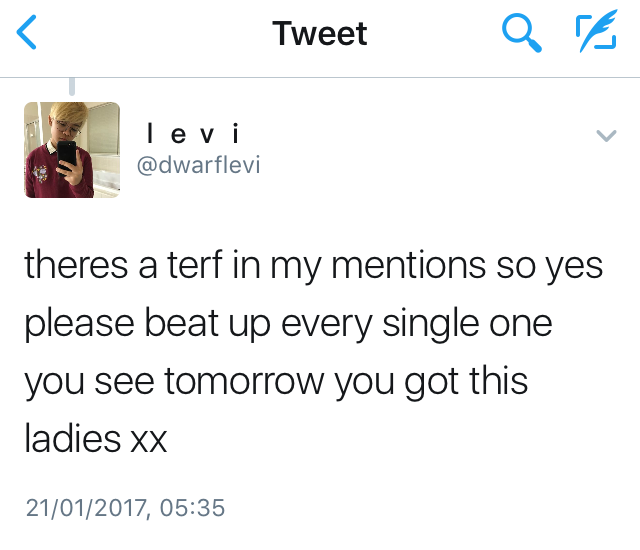The image size is (640, 550).
Task: Expand the tweet's dropdown menu arrow
Action: pyautogui.click(x=605, y=135)
